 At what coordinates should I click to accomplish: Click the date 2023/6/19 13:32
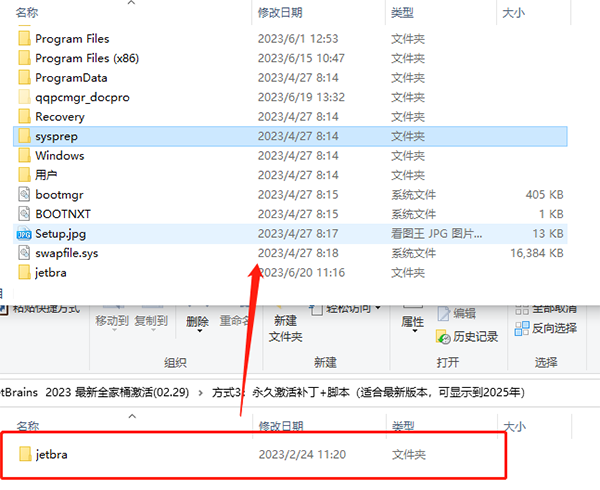point(301,97)
